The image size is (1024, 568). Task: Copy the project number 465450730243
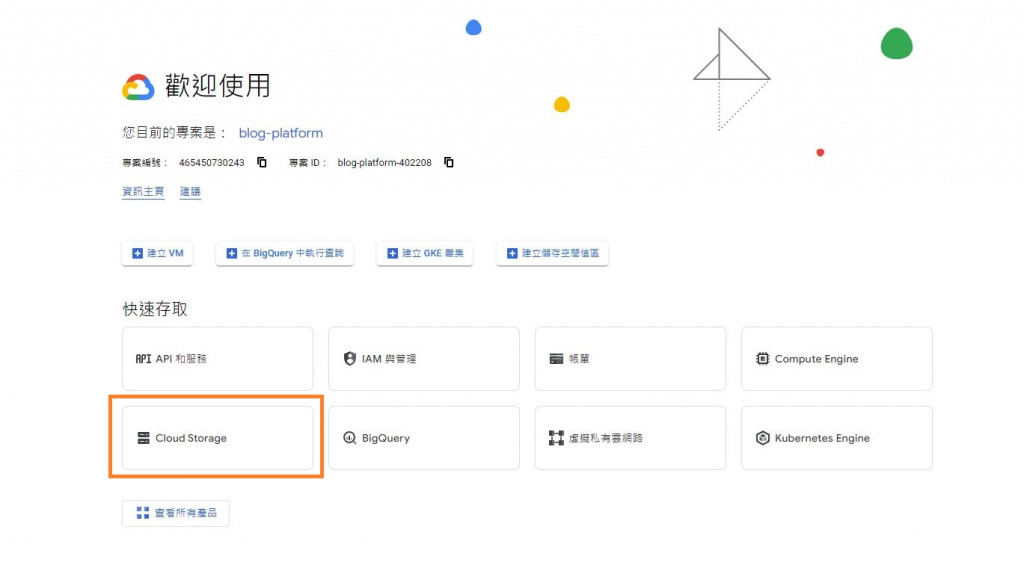262,162
